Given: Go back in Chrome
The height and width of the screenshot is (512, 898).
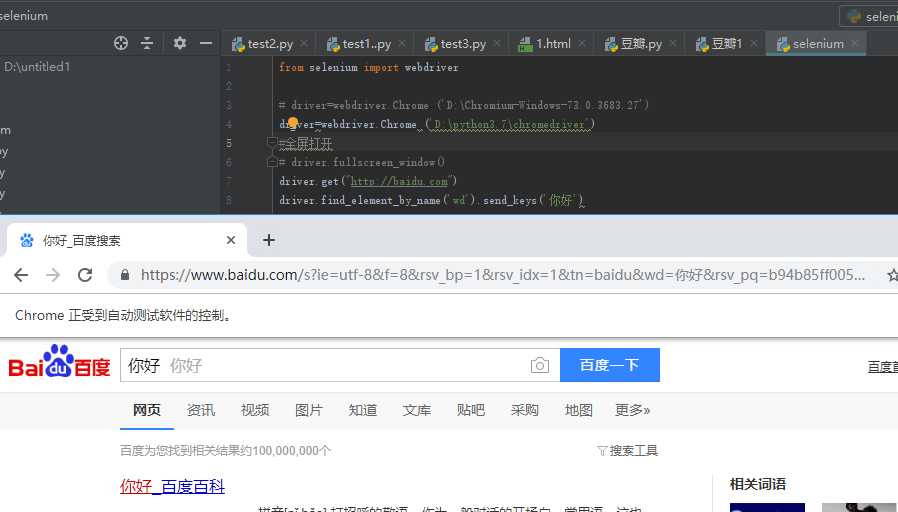Looking at the screenshot, I should tap(21, 275).
